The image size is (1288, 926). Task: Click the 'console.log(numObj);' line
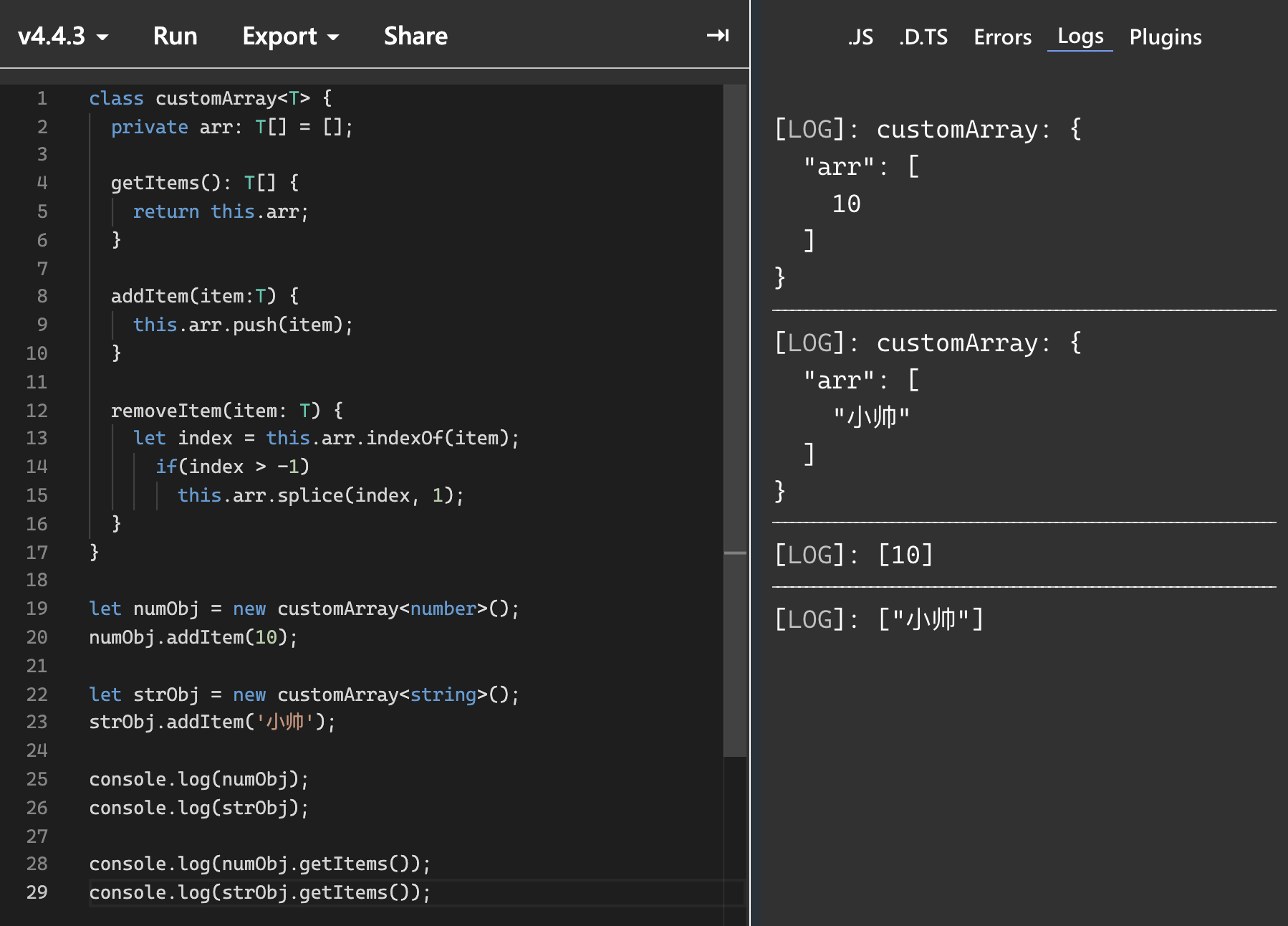tap(199, 779)
